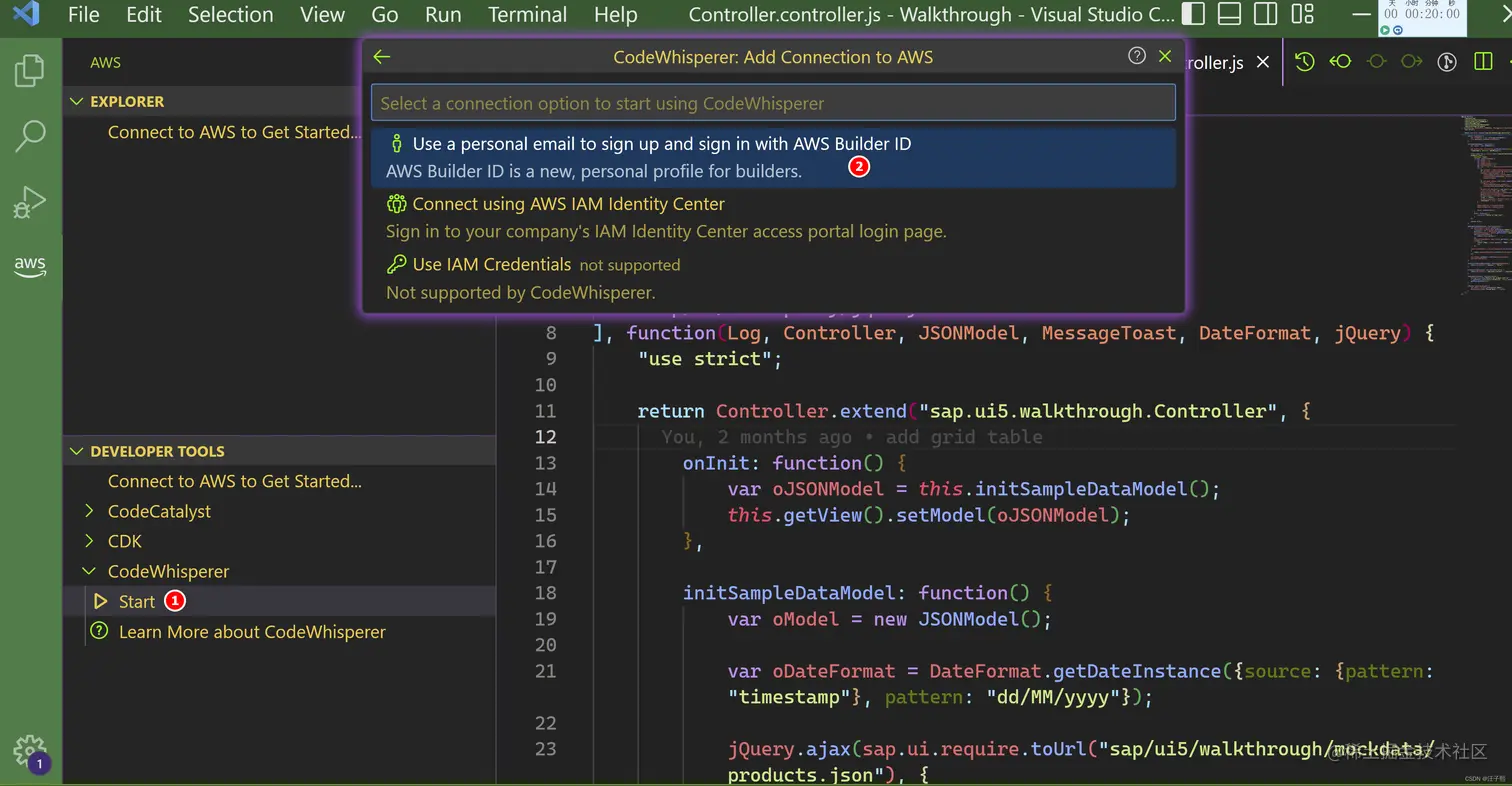Select AWS Builder ID sign-in option
The image size is (1512, 786).
coord(773,157)
